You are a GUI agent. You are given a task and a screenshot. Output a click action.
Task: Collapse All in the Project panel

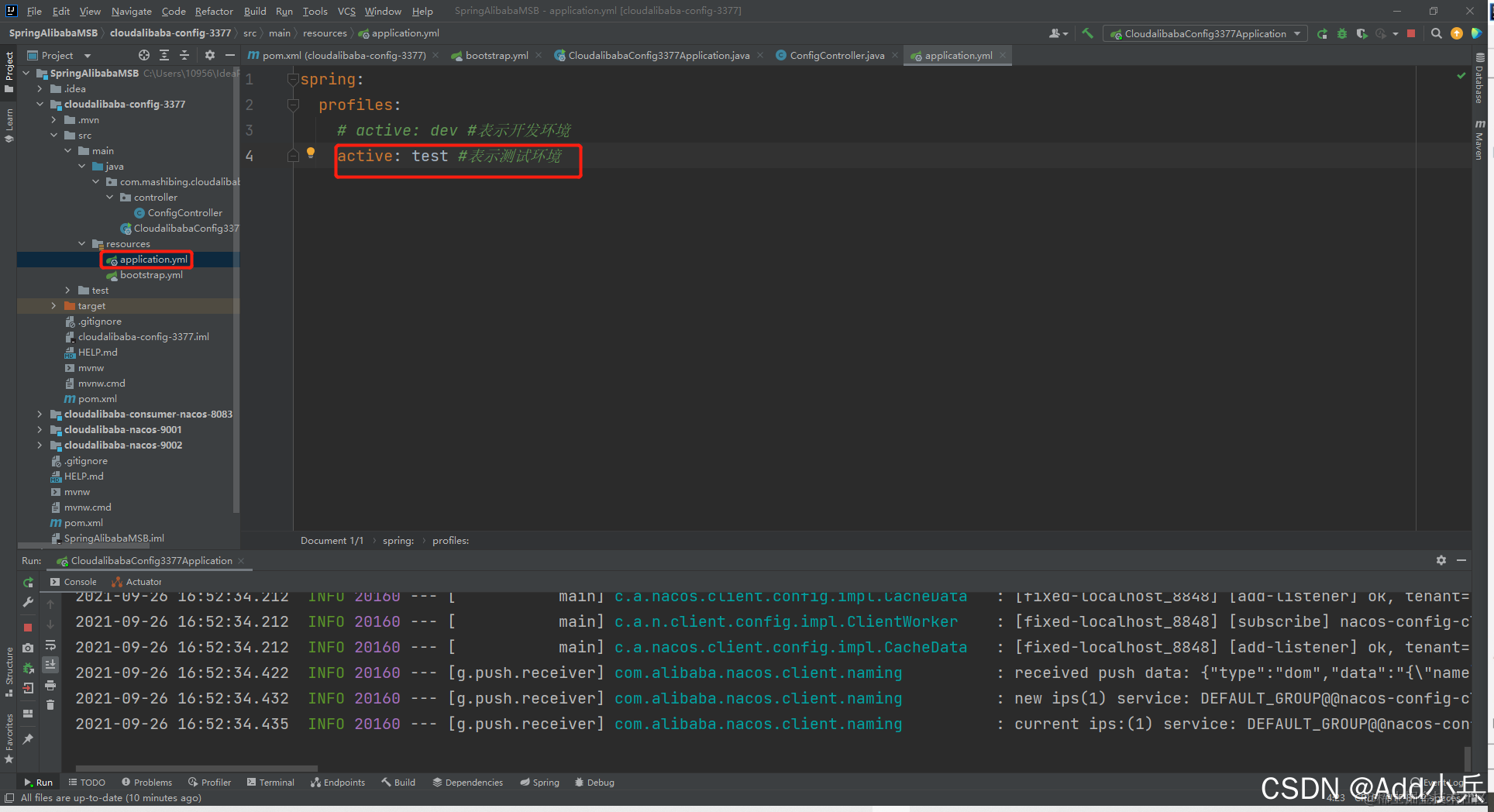pos(184,55)
